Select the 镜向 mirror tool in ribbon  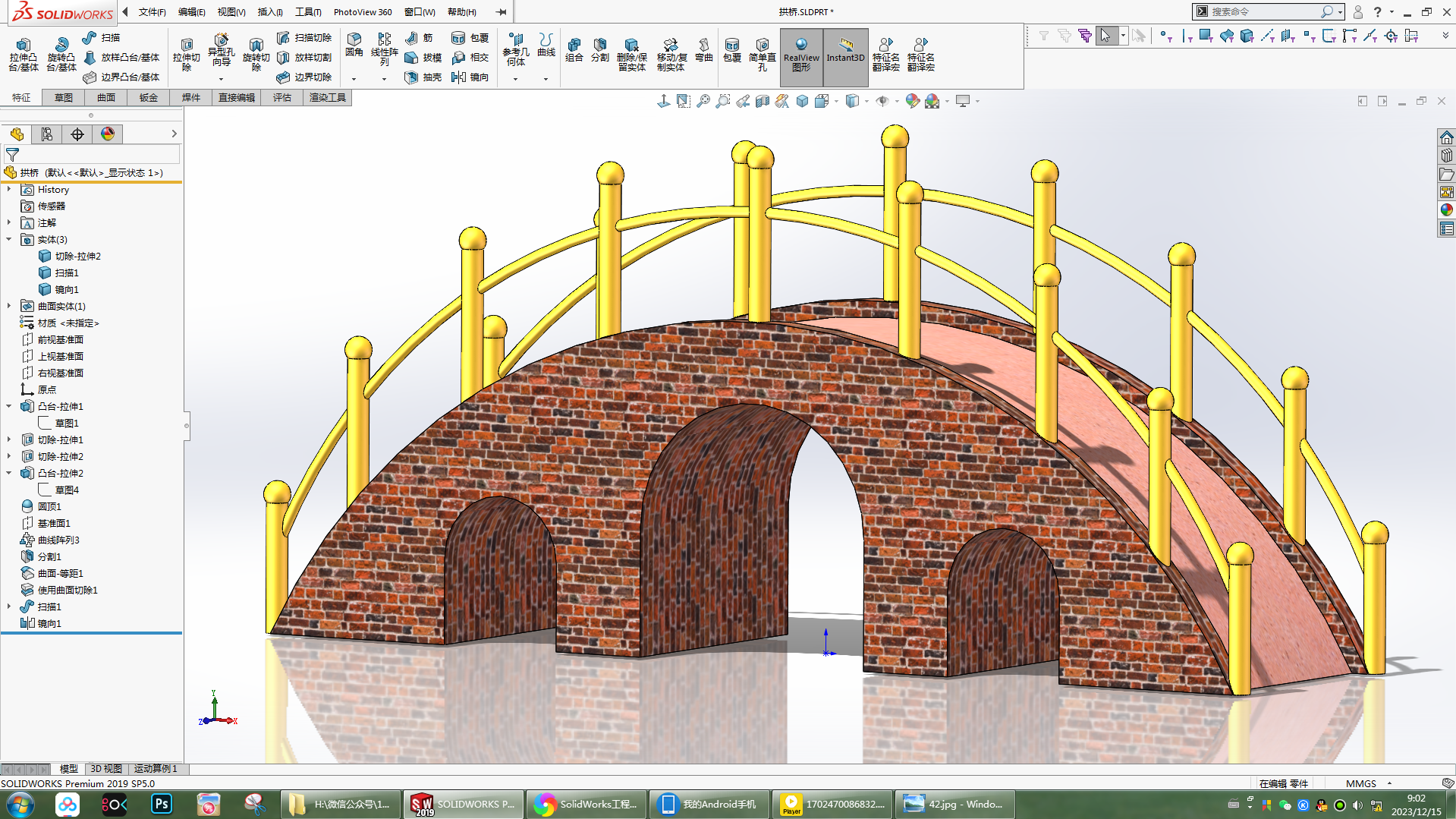tap(470, 77)
